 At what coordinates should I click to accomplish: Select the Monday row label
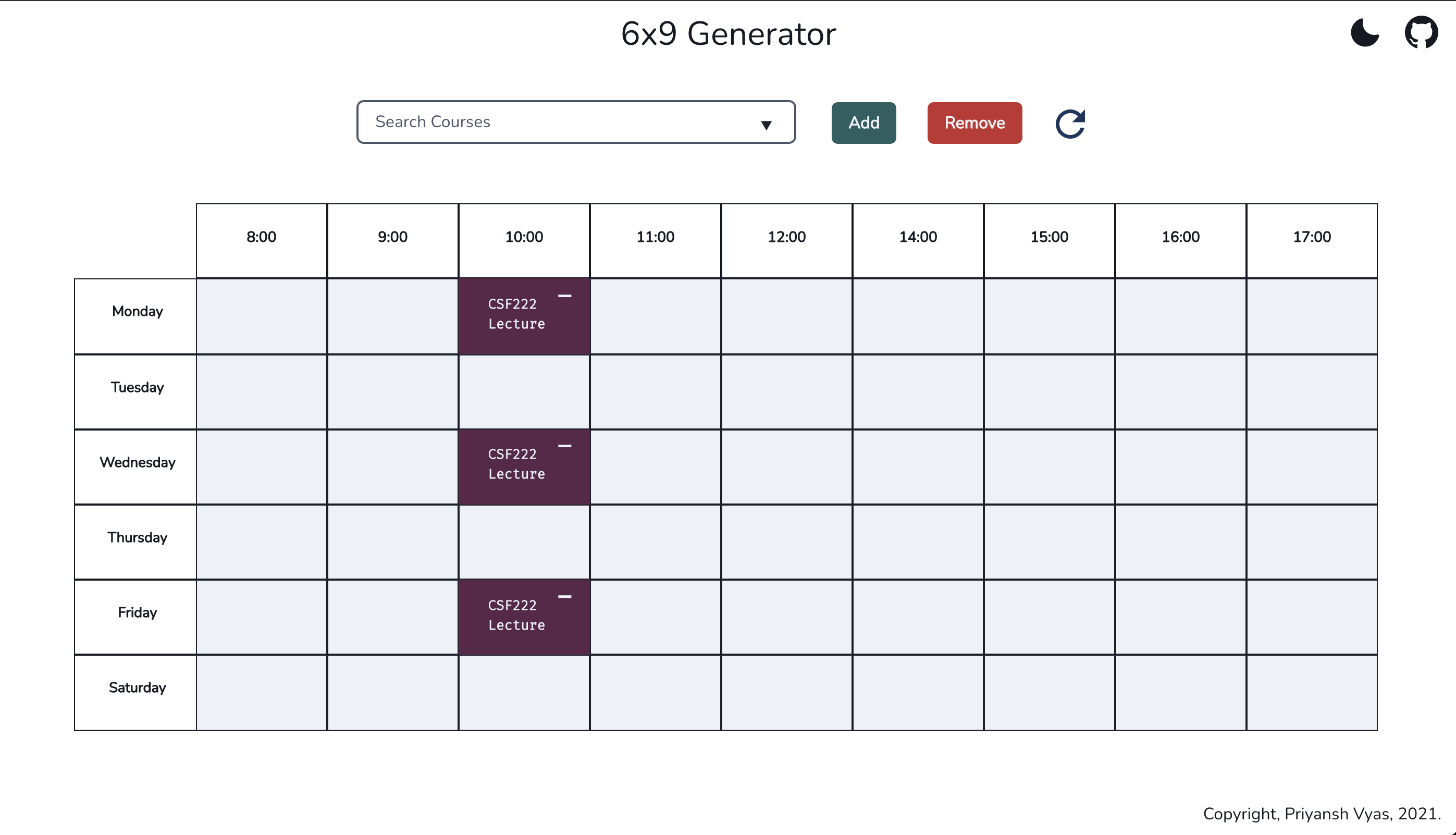click(137, 311)
